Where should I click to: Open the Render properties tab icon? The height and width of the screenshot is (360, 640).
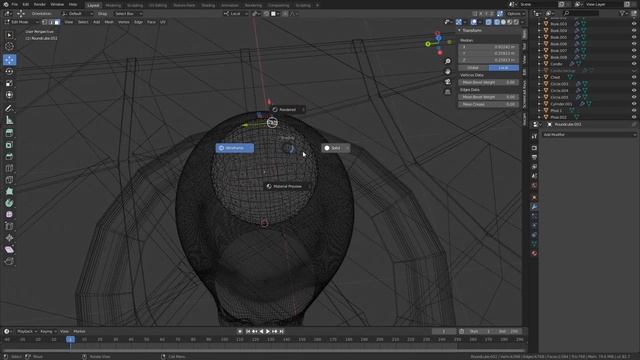pyautogui.click(x=534, y=148)
